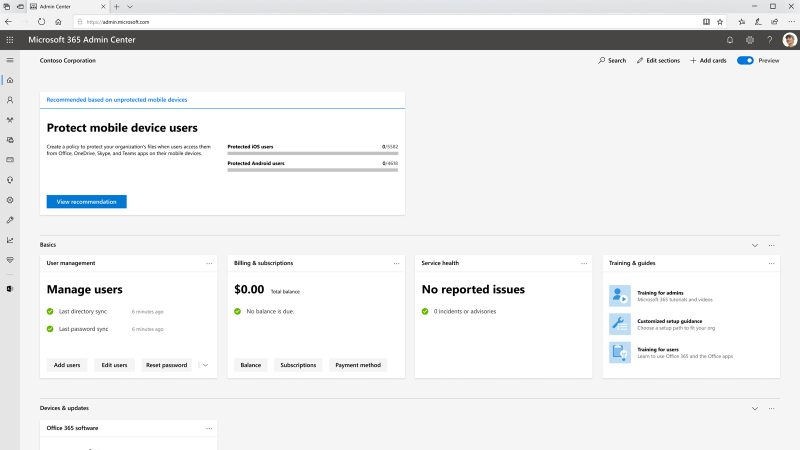This screenshot has width=800, height=450.
Task: Open Billing & subscriptions card options
Action: click(x=396, y=264)
